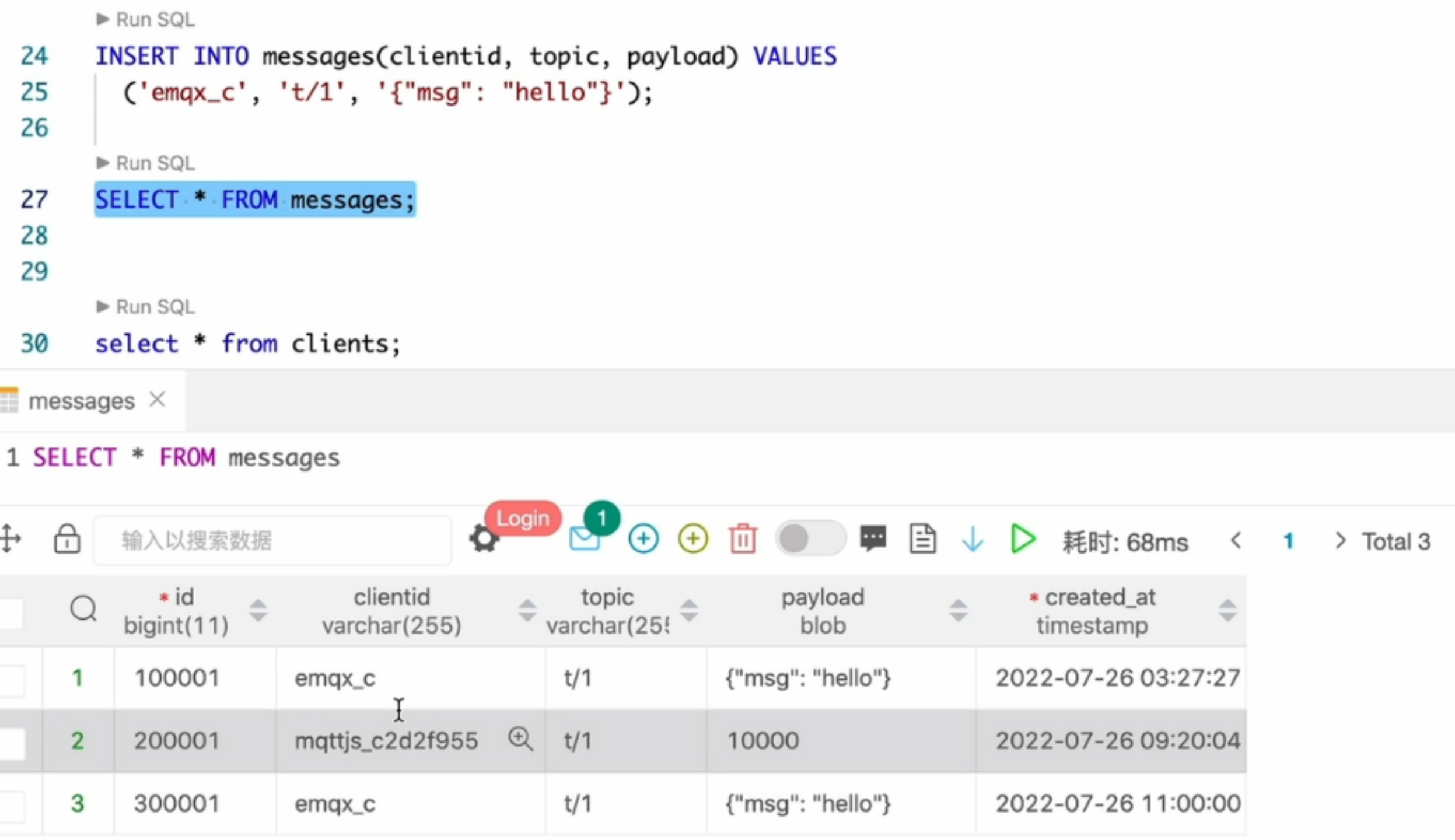The image size is (1455, 840).
Task: Select created_at cell 2022-07-26 11:00:00
Action: click(1111, 804)
